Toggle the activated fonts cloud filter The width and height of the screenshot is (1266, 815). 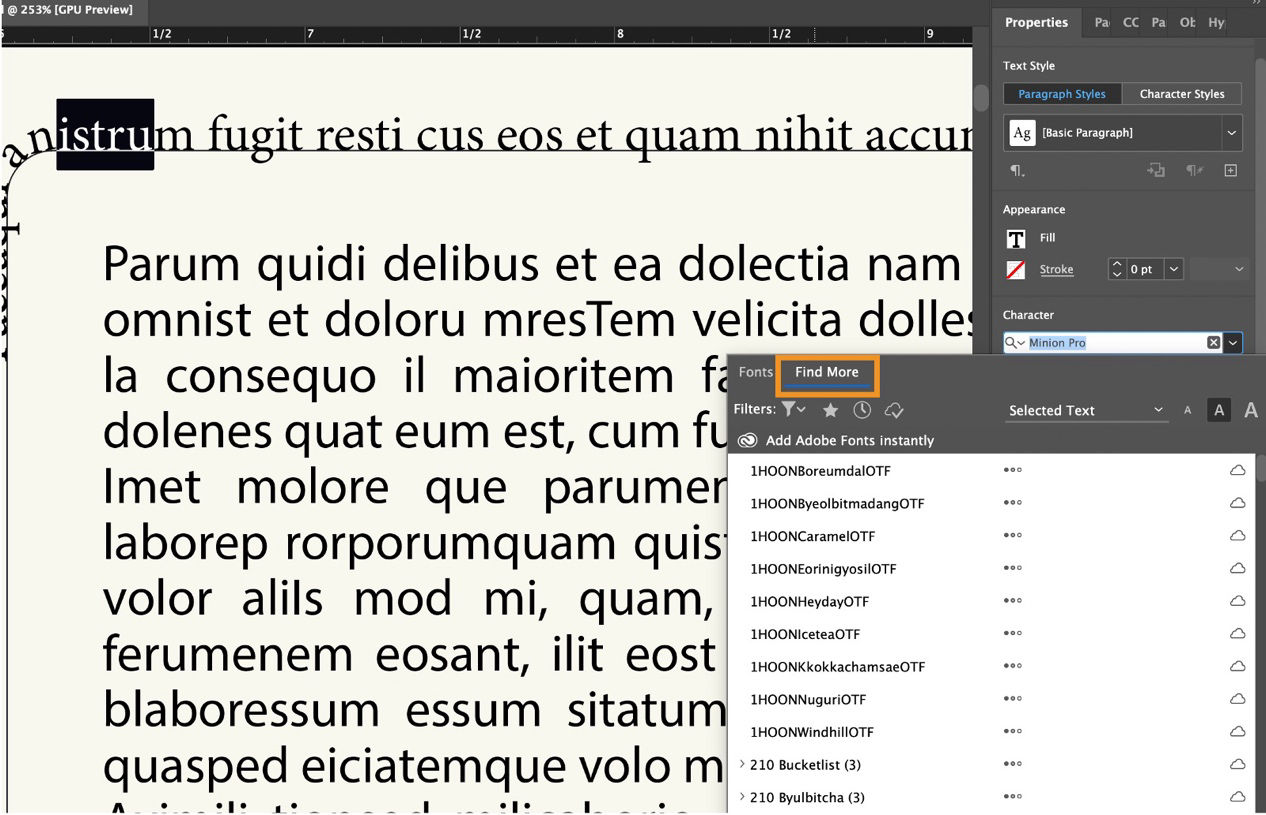click(x=895, y=410)
